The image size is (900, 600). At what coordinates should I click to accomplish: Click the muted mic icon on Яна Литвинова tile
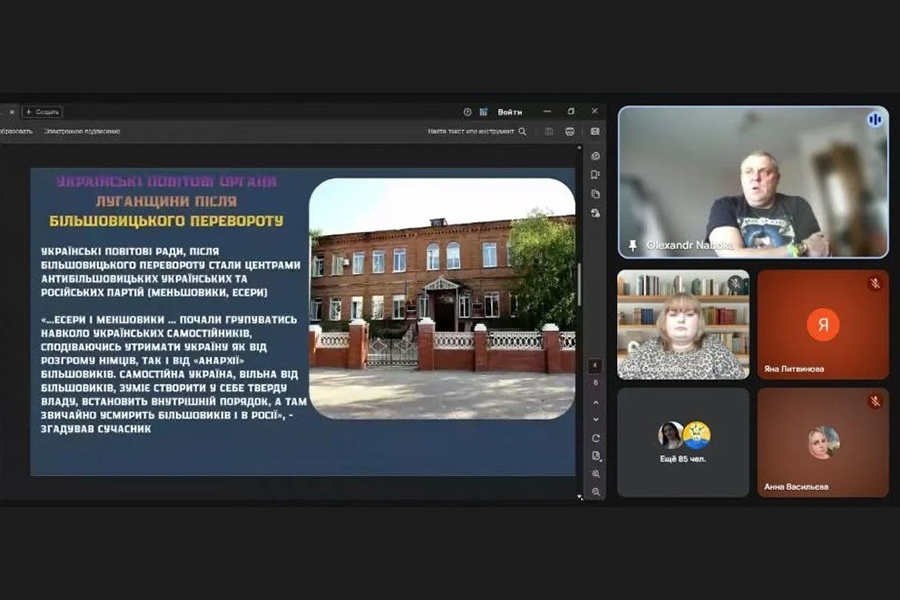(x=875, y=283)
